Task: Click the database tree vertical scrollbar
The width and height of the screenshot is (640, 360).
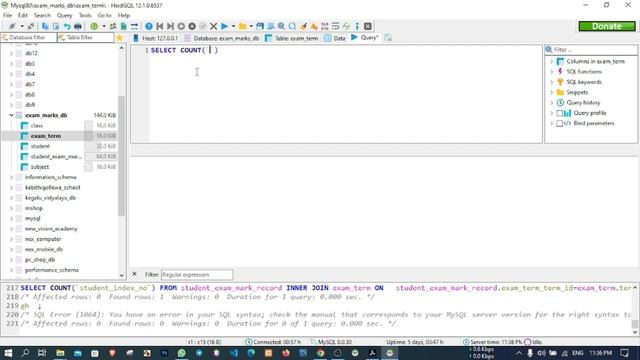Action: (x=121, y=155)
